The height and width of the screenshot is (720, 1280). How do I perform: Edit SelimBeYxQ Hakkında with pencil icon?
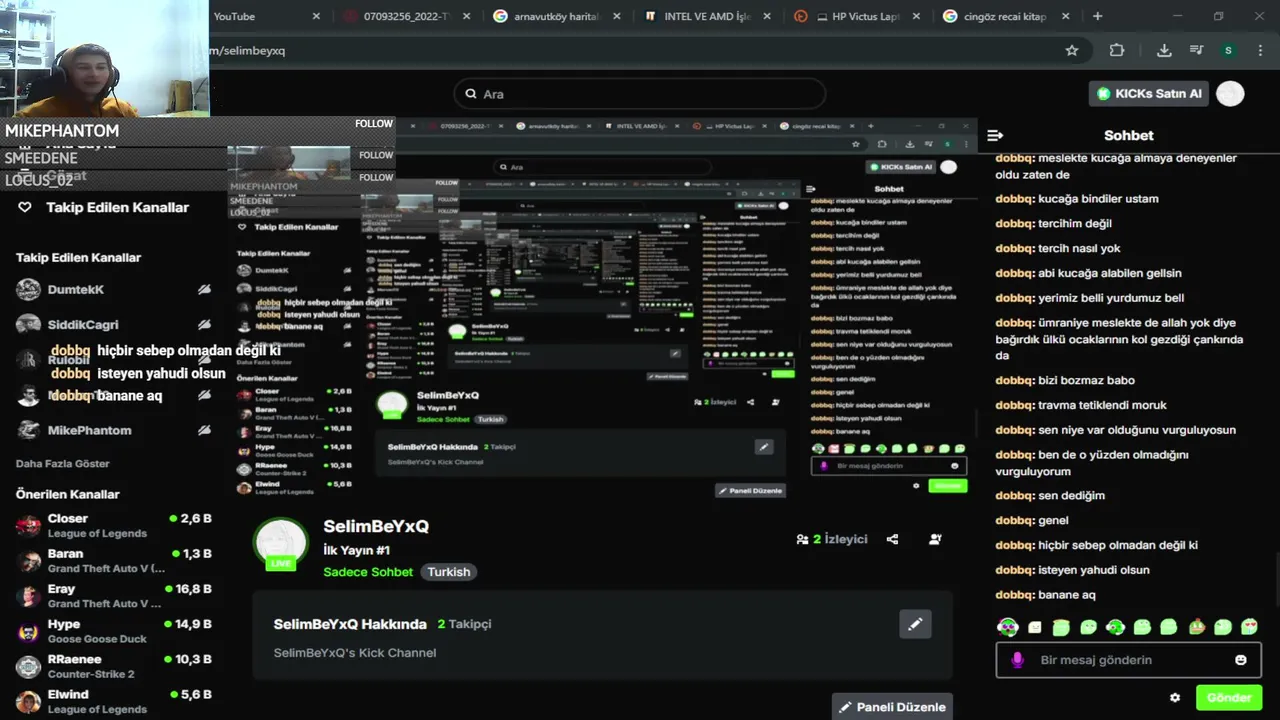[x=915, y=624]
